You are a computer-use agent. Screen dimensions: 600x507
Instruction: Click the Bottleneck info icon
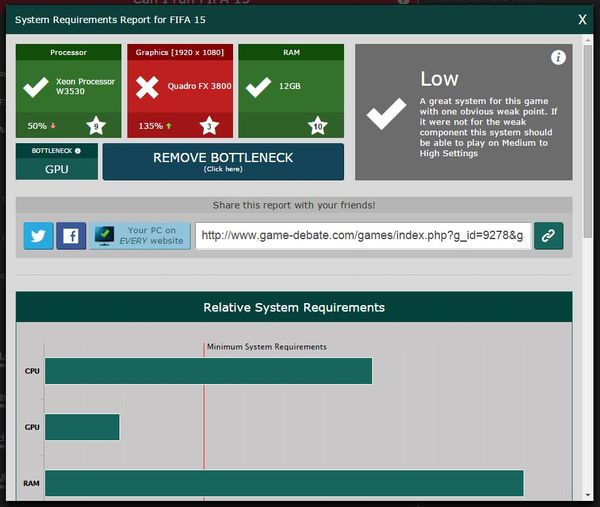(x=78, y=151)
